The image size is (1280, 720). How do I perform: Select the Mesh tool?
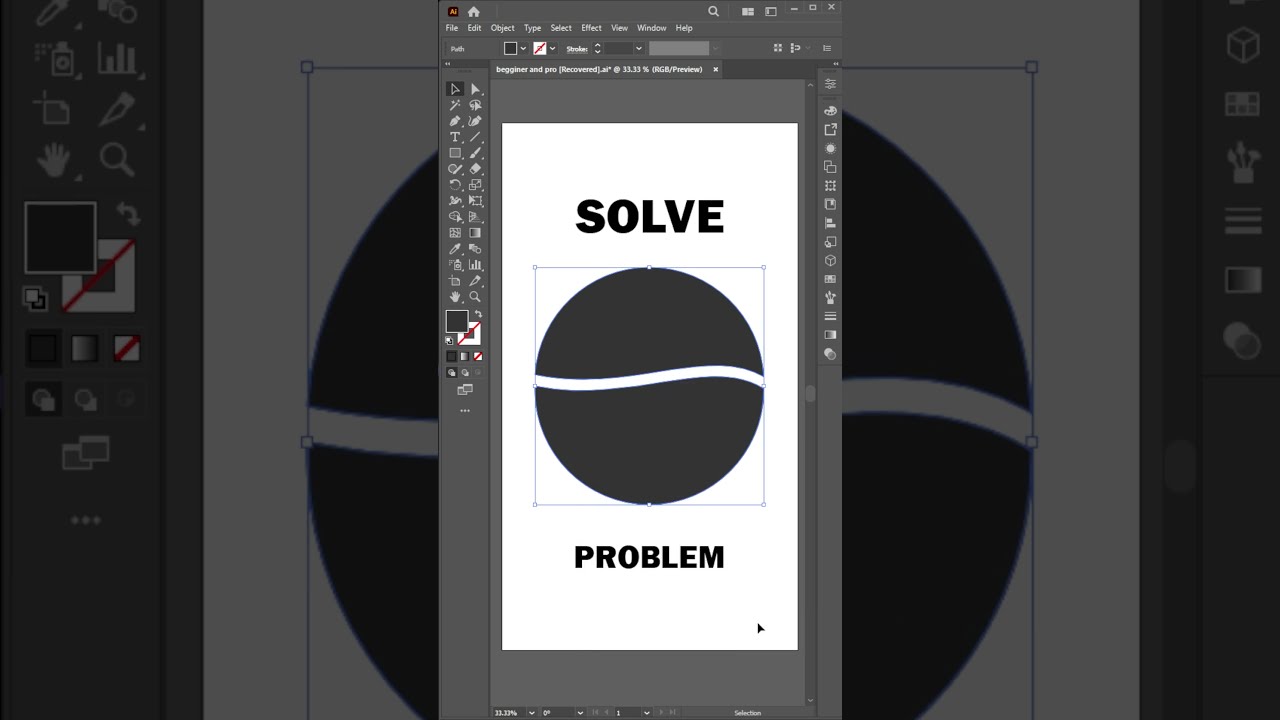tap(455, 233)
